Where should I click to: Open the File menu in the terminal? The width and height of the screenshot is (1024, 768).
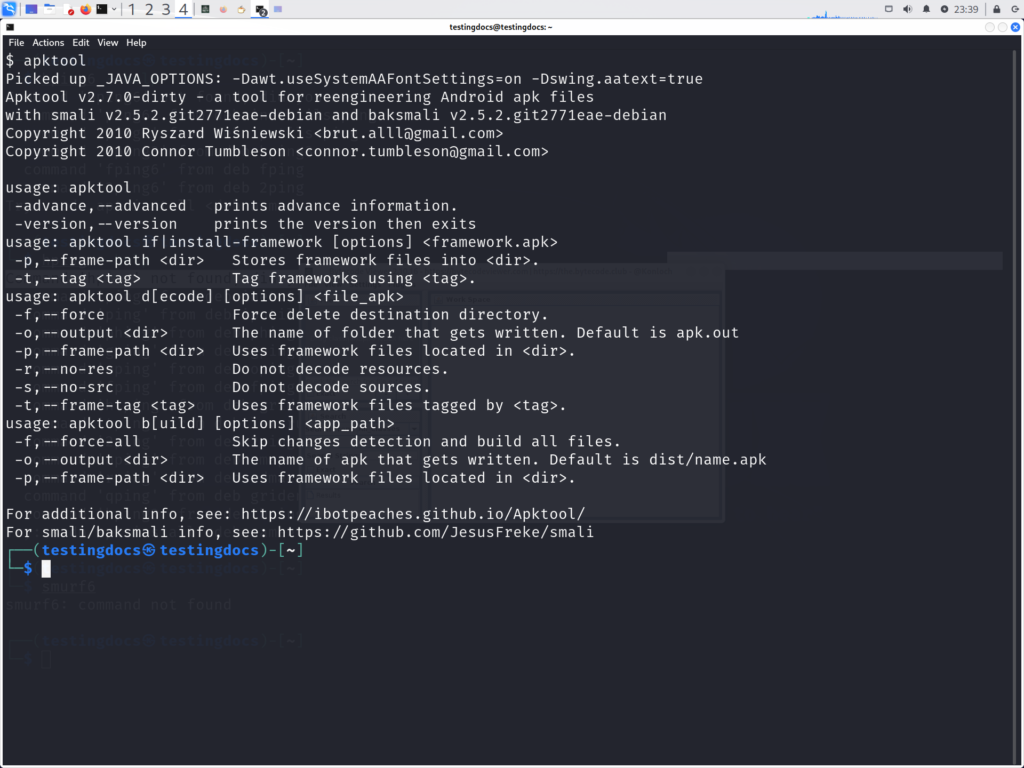pos(15,42)
